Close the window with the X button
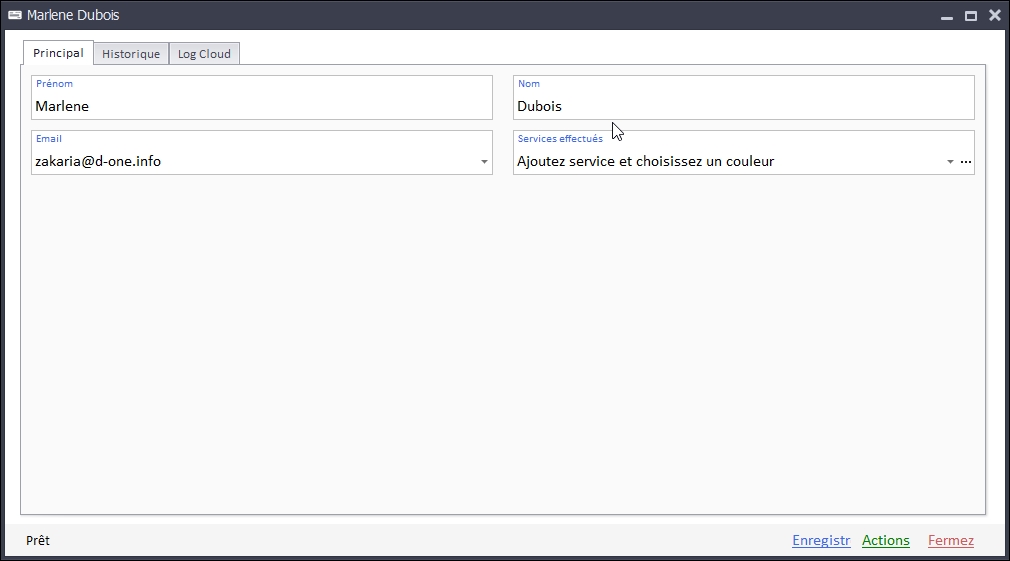The width and height of the screenshot is (1010, 561). [994, 15]
